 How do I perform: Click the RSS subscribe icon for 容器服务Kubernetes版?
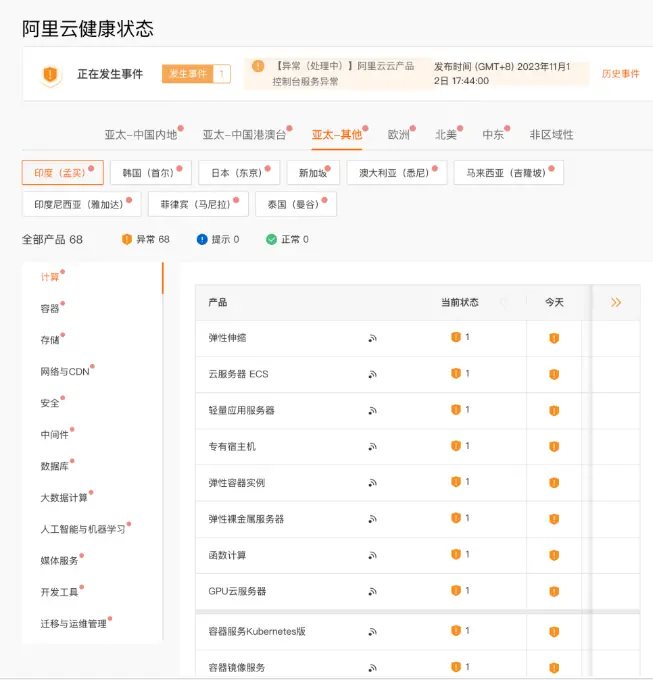pos(372,632)
